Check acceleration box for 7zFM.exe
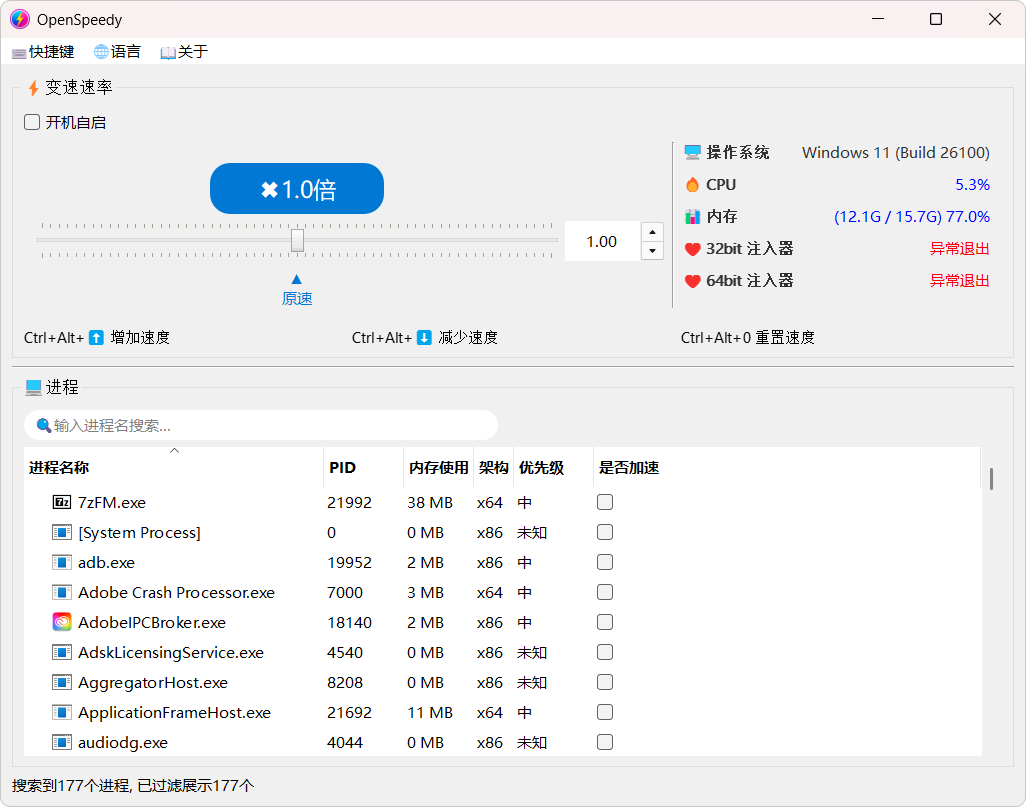 pyautogui.click(x=605, y=502)
